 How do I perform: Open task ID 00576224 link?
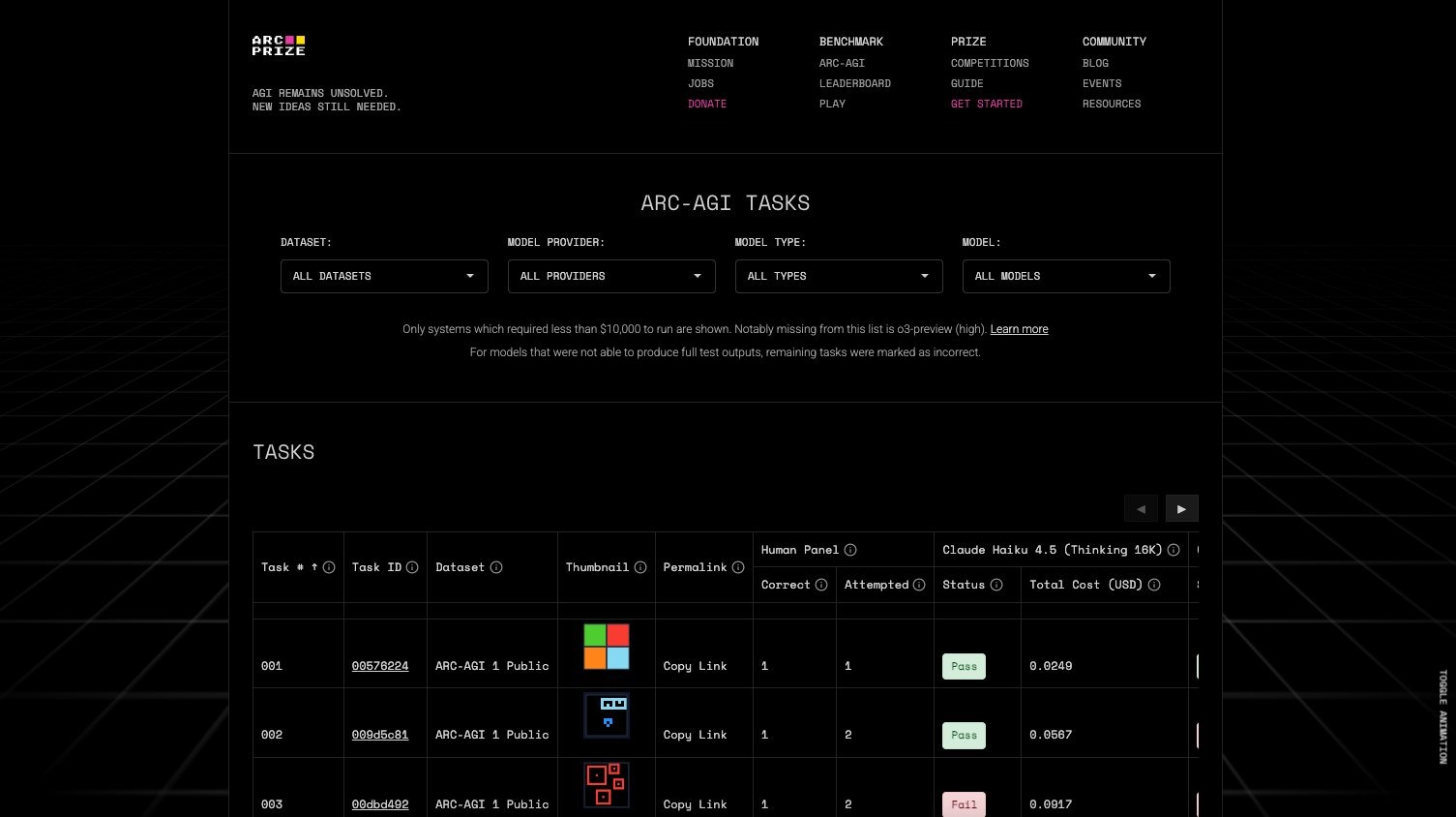tap(380, 666)
